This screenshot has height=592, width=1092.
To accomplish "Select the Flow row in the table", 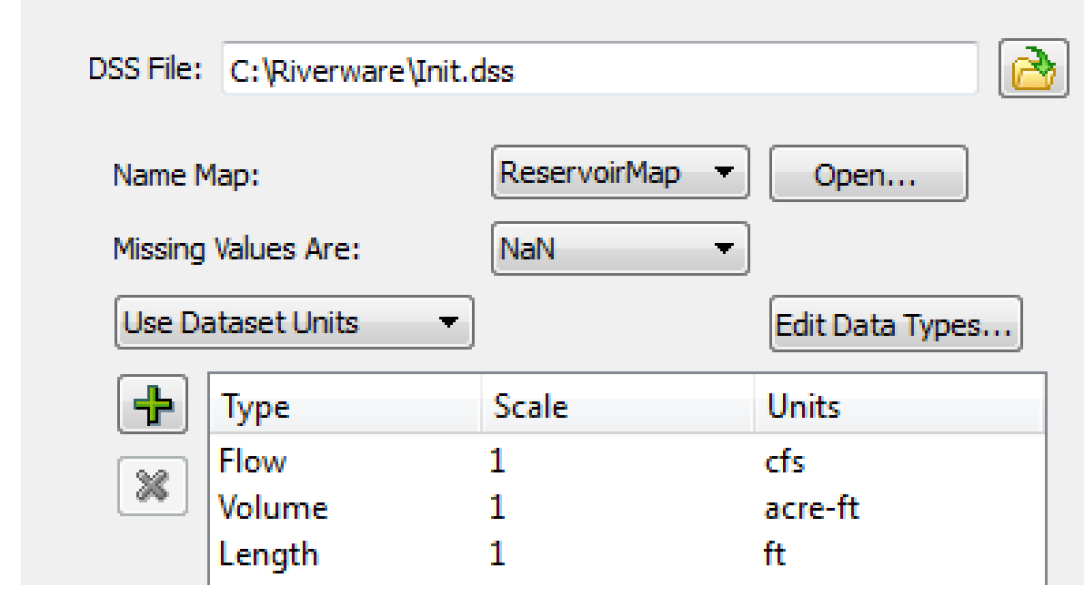I will [x=627, y=461].
